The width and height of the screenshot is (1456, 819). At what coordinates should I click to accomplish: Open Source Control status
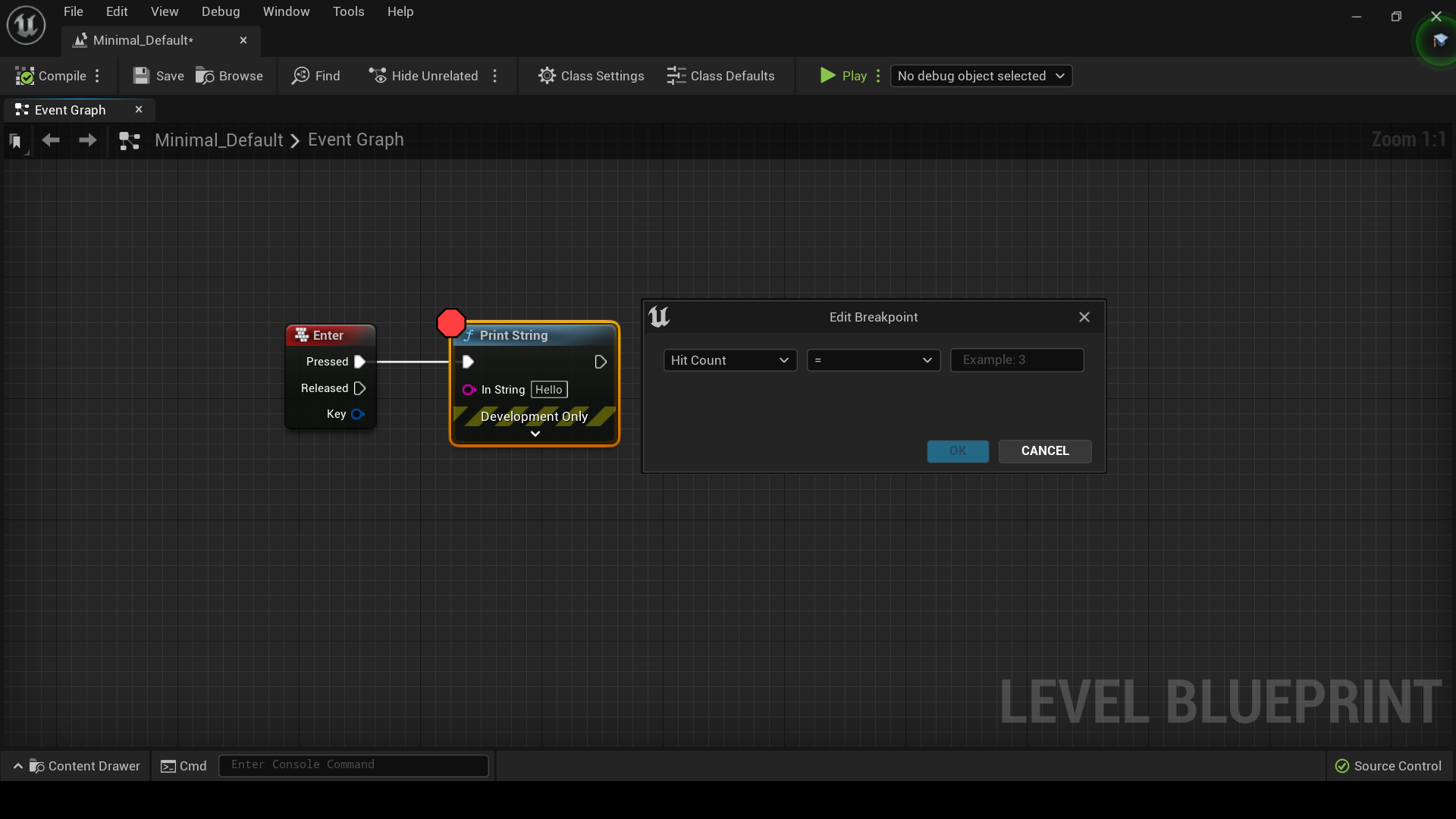tap(1389, 766)
